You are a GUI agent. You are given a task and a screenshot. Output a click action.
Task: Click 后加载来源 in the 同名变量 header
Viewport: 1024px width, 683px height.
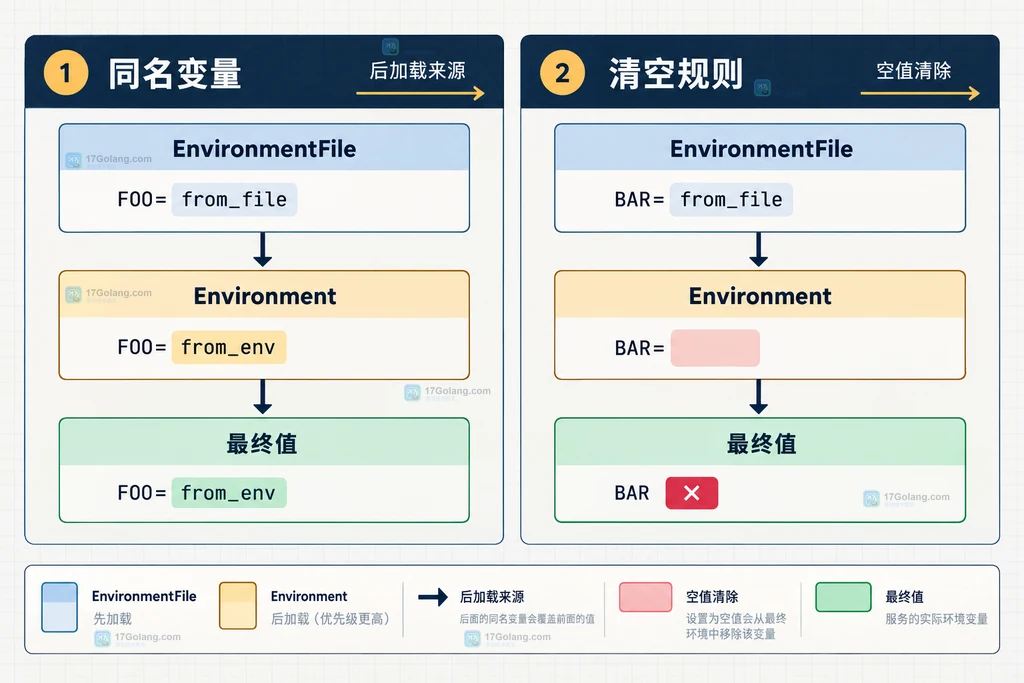pyautogui.click(x=417, y=71)
